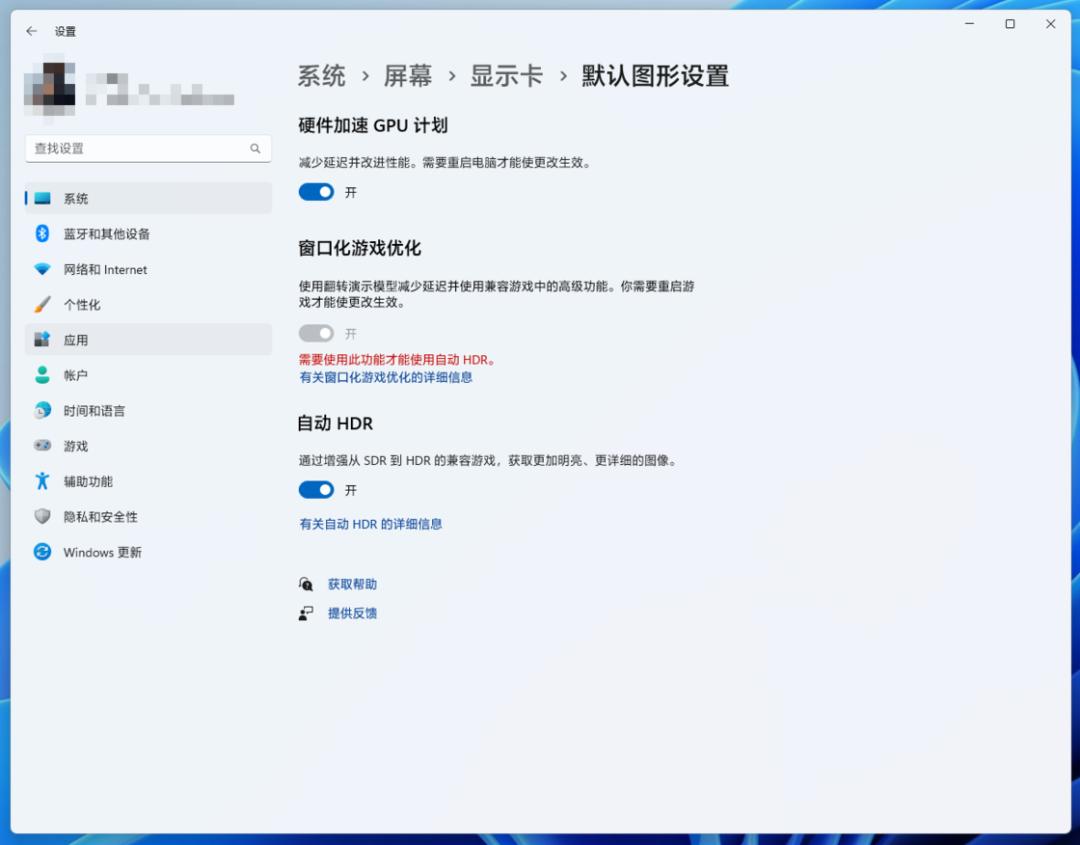Open 有关窗口化游戏优化的详细信息 link
1080x845 pixels.
click(x=386, y=377)
